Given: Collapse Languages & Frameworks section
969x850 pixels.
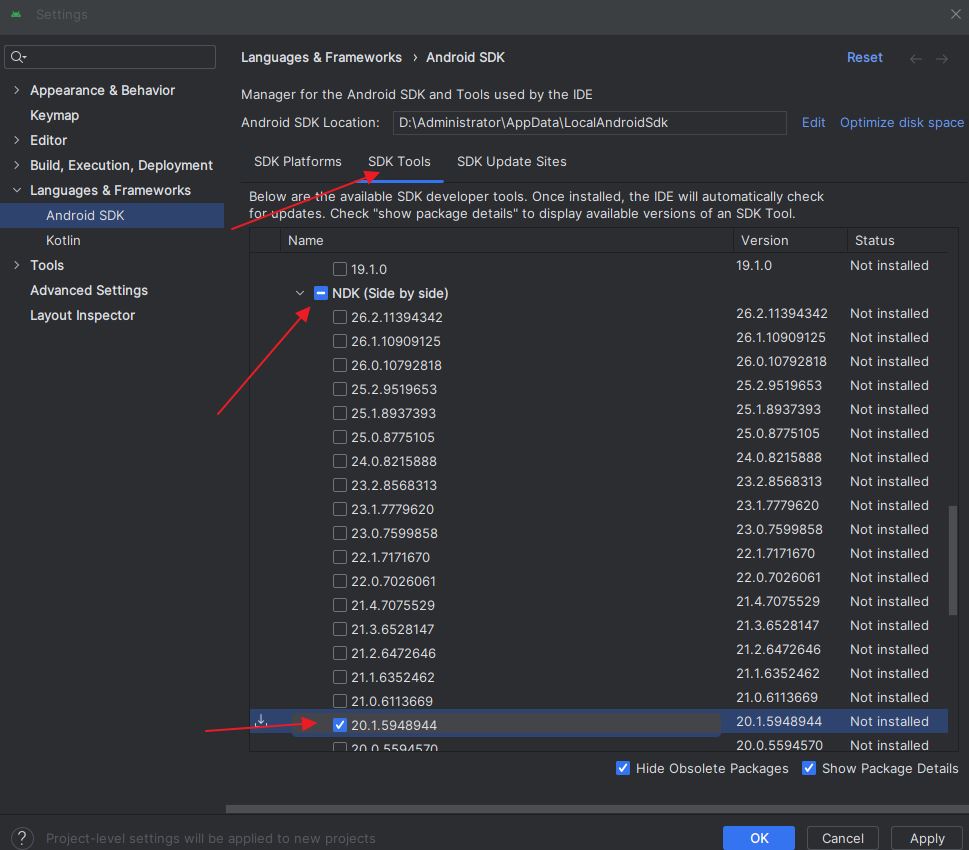Looking at the screenshot, I should click(x=16, y=190).
